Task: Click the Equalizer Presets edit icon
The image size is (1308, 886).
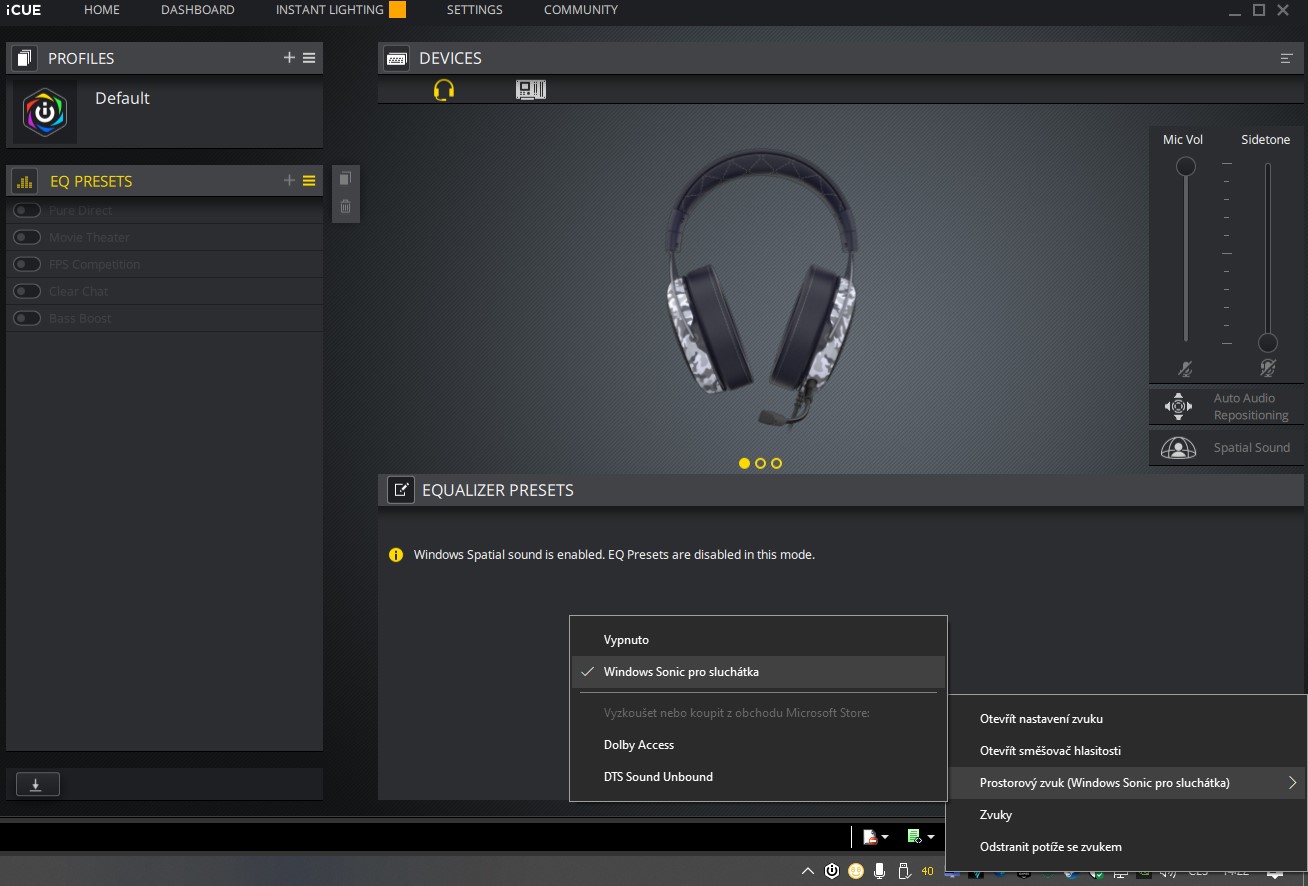Action: [x=401, y=490]
